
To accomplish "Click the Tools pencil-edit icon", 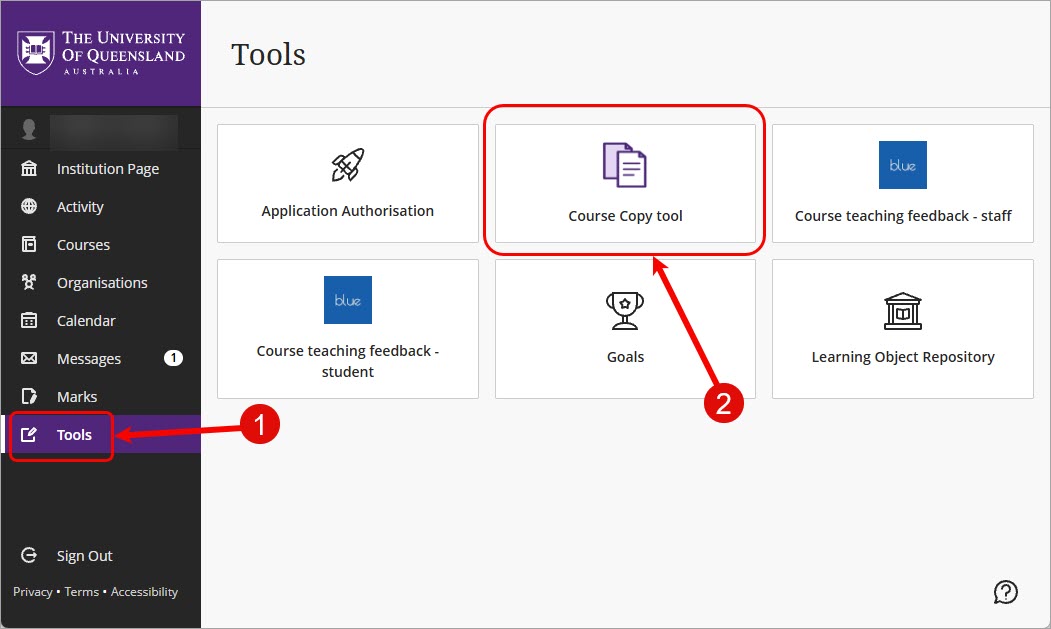I will [x=29, y=435].
